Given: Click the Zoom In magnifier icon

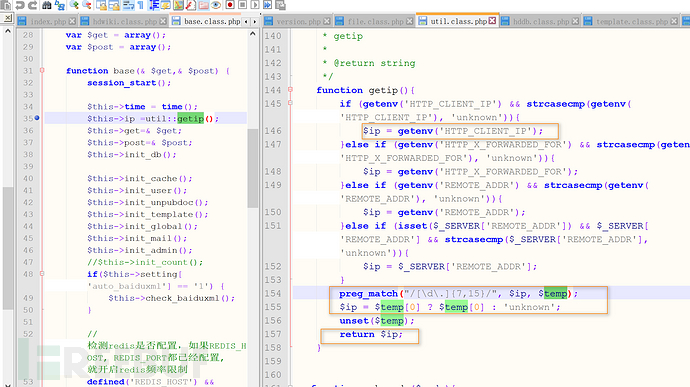Looking at the screenshot, I should [x=74, y=5].
